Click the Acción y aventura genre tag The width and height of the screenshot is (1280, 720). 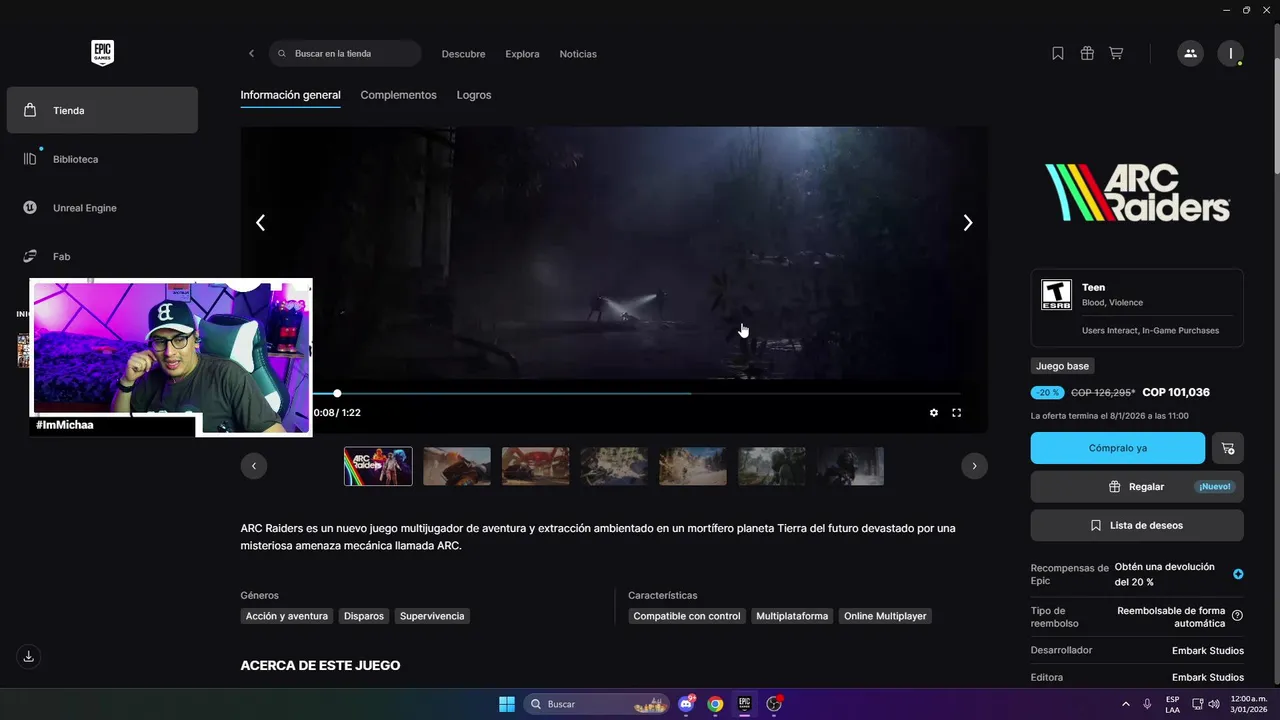point(287,616)
